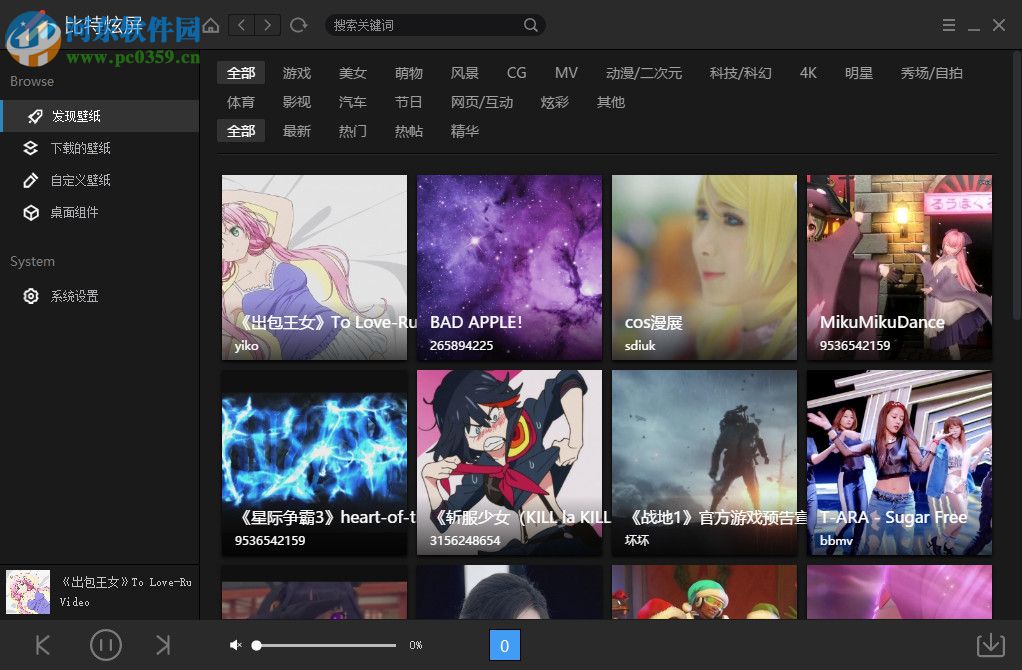Image resolution: width=1022 pixels, height=670 pixels.
Task: Pause the currently playing wallpaper
Action: (x=106, y=645)
